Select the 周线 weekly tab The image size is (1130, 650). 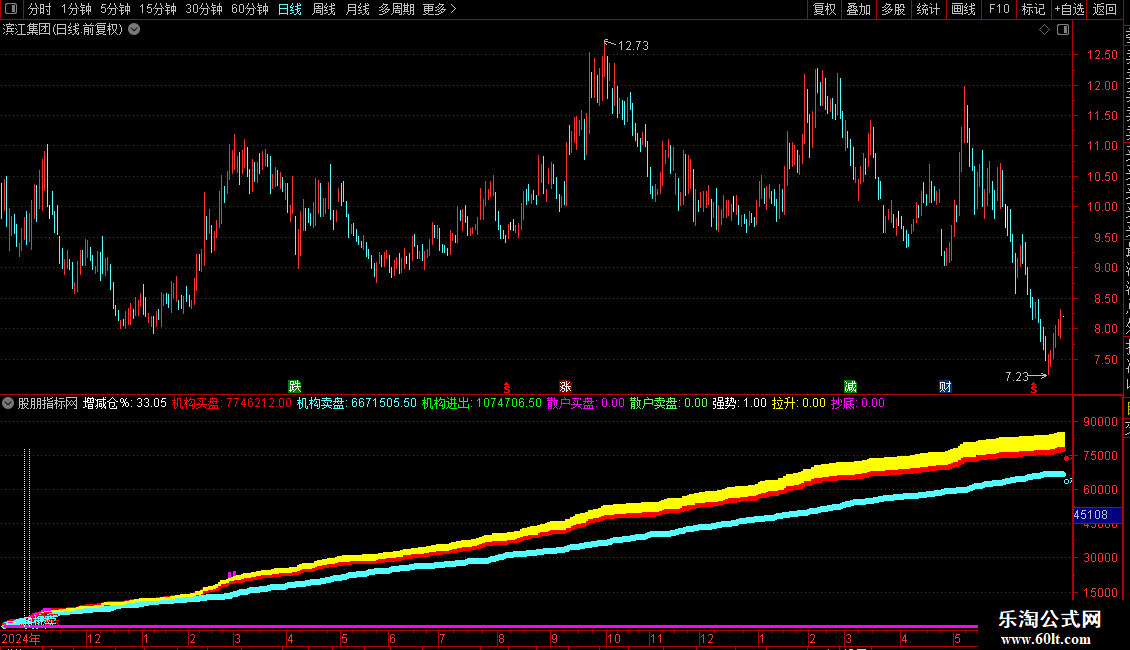[x=324, y=9]
